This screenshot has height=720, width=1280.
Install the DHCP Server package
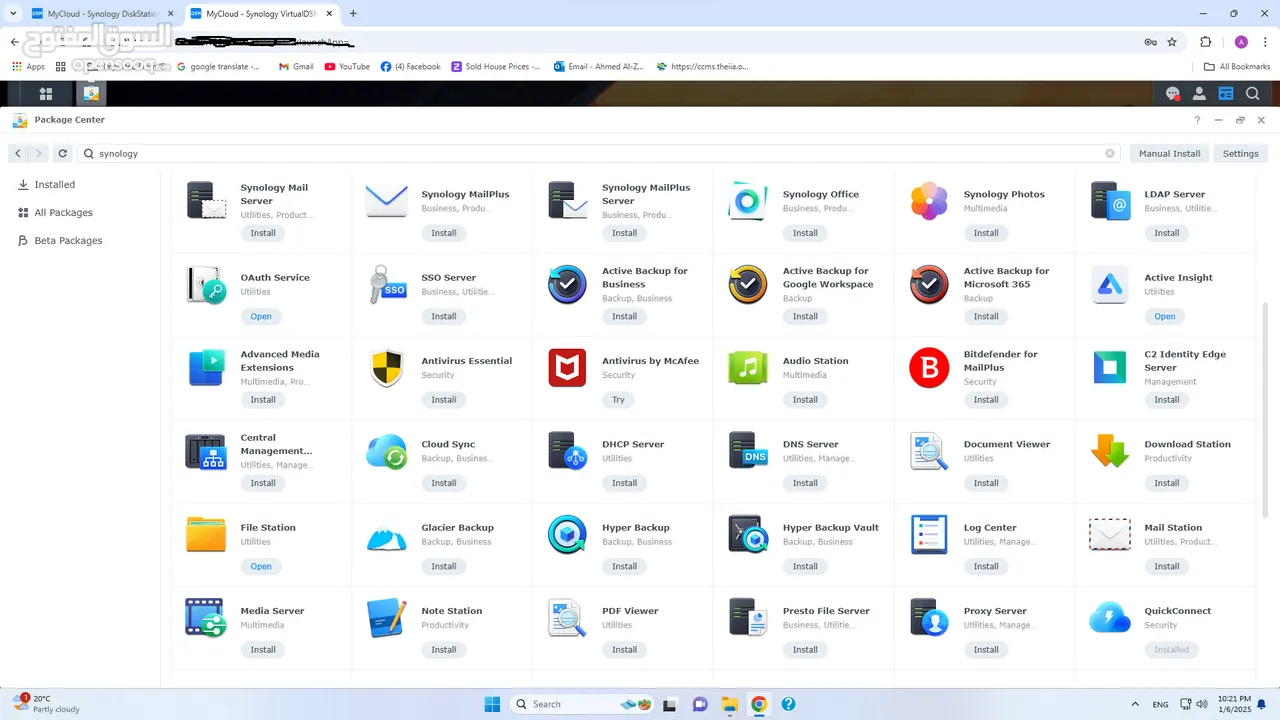tap(624, 483)
